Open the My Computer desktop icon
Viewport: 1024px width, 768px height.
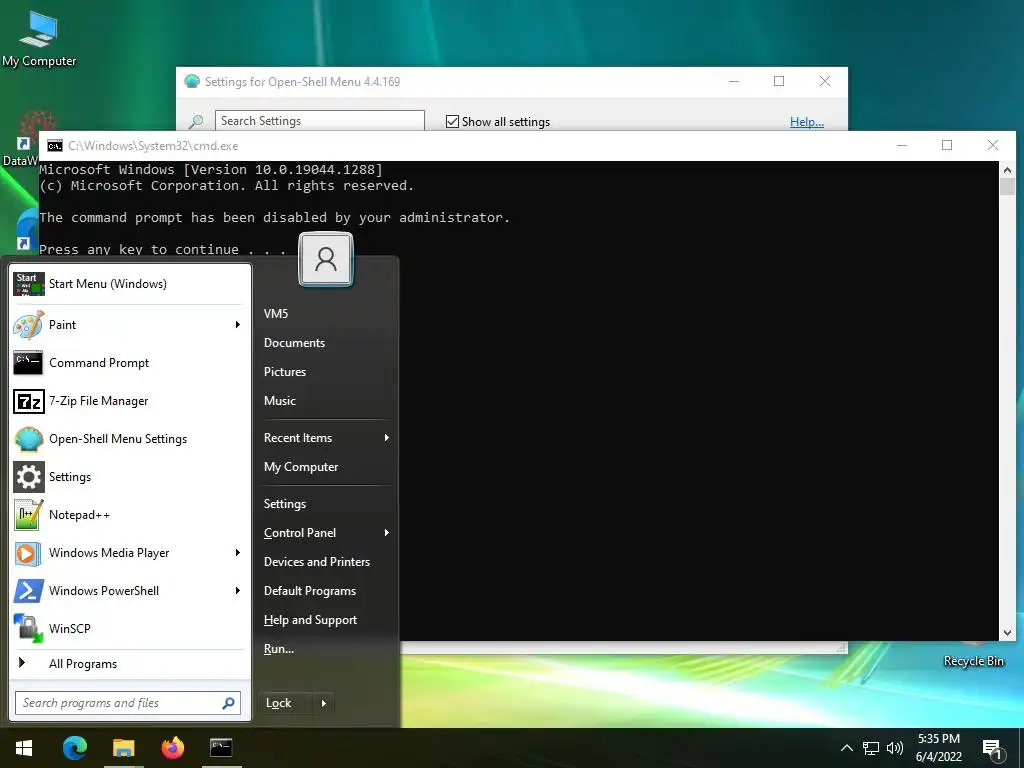click(x=39, y=38)
